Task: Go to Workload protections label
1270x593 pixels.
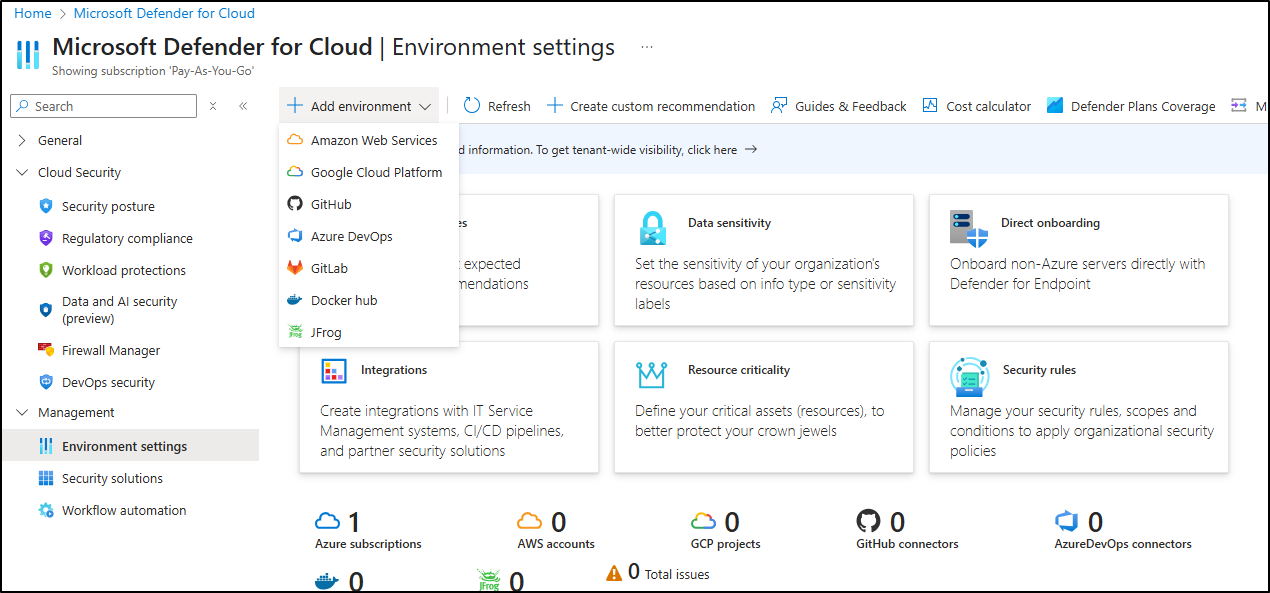Action: pos(124,270)
